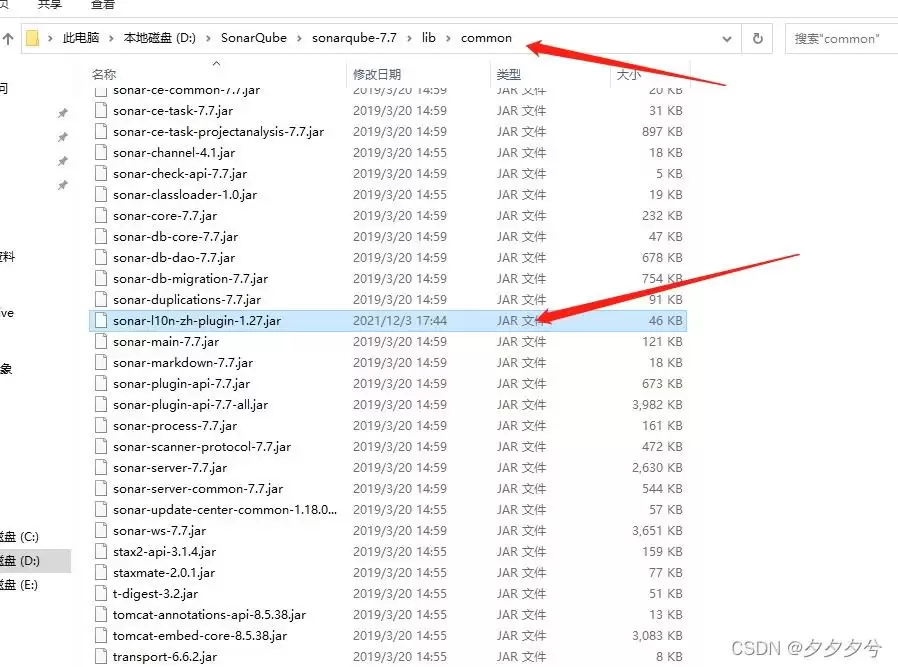This screenshot has height=667, width=898.
Task: Click file name 'tomcat-annotations-api-8.5.38.jar'
Action: tap(209, 615)
